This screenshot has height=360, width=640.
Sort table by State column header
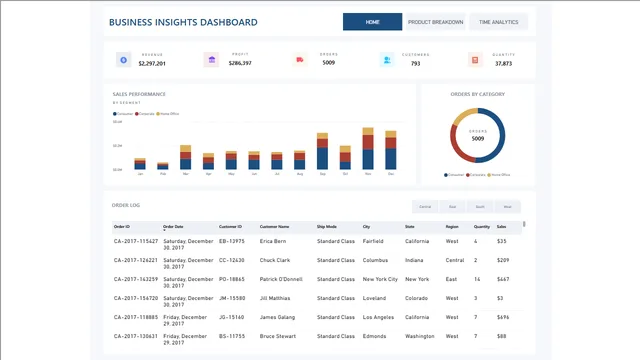pos(409,227)
